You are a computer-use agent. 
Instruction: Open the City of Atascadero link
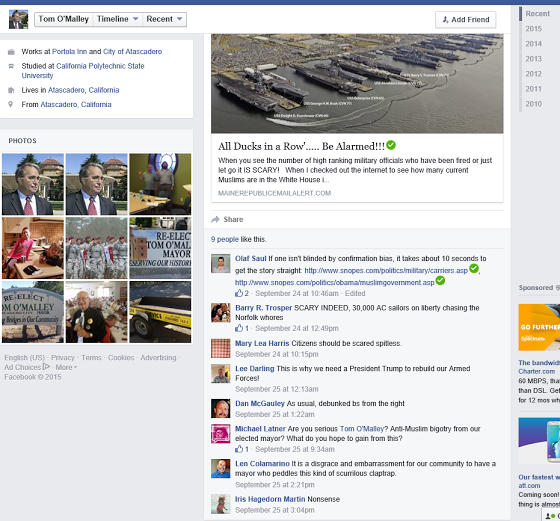132,51
